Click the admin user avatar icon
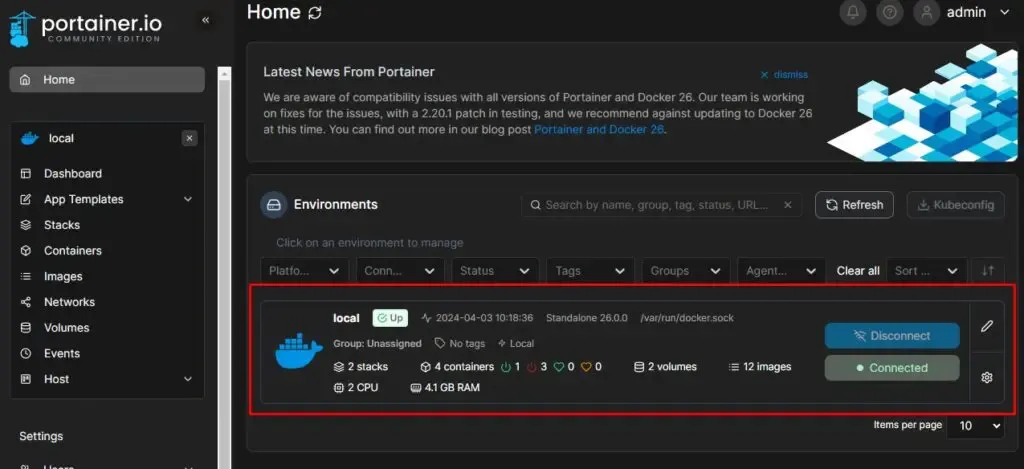Viewport: 1024px width, 469px height. [x=926, y=12]
